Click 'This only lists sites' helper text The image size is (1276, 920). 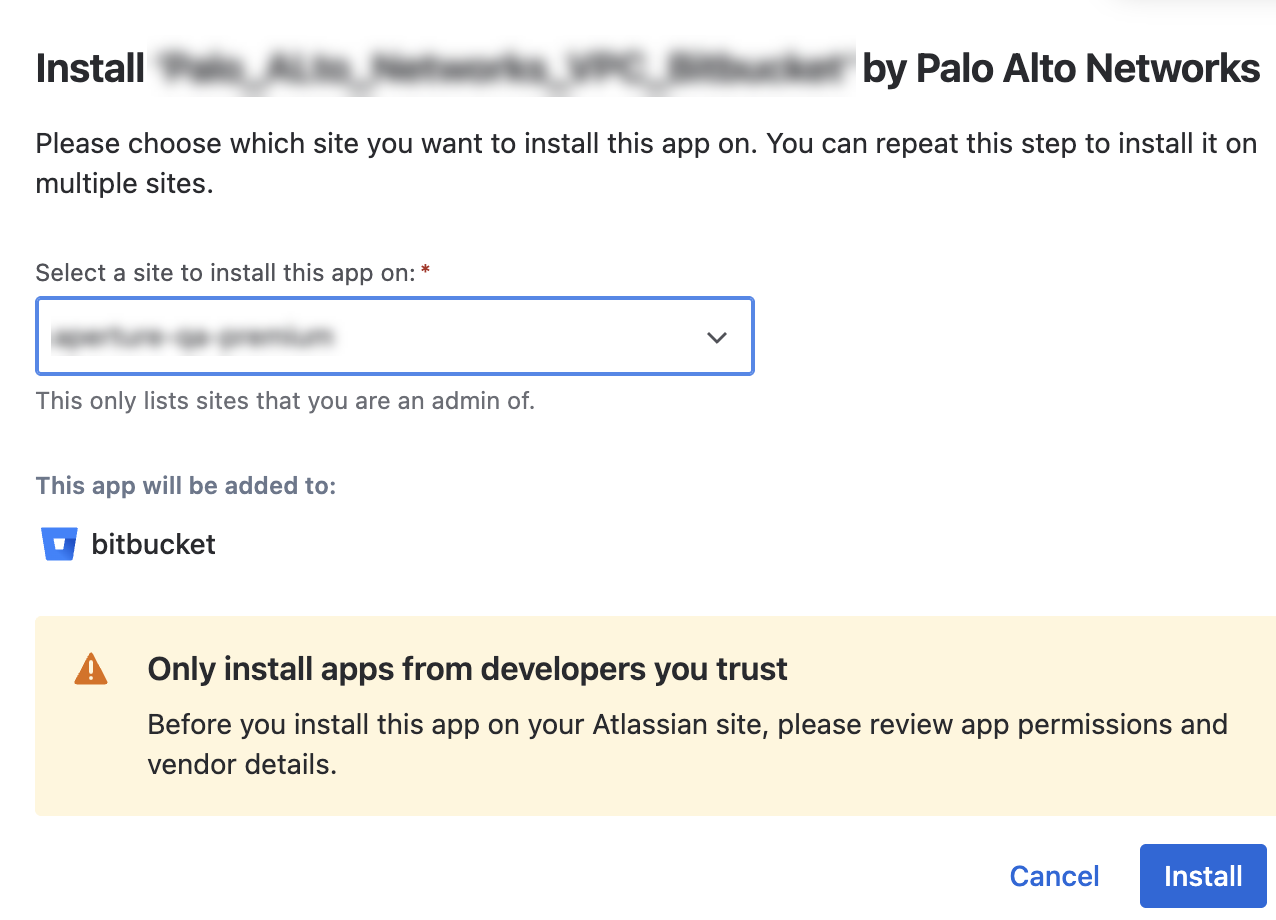coord(285,401)
